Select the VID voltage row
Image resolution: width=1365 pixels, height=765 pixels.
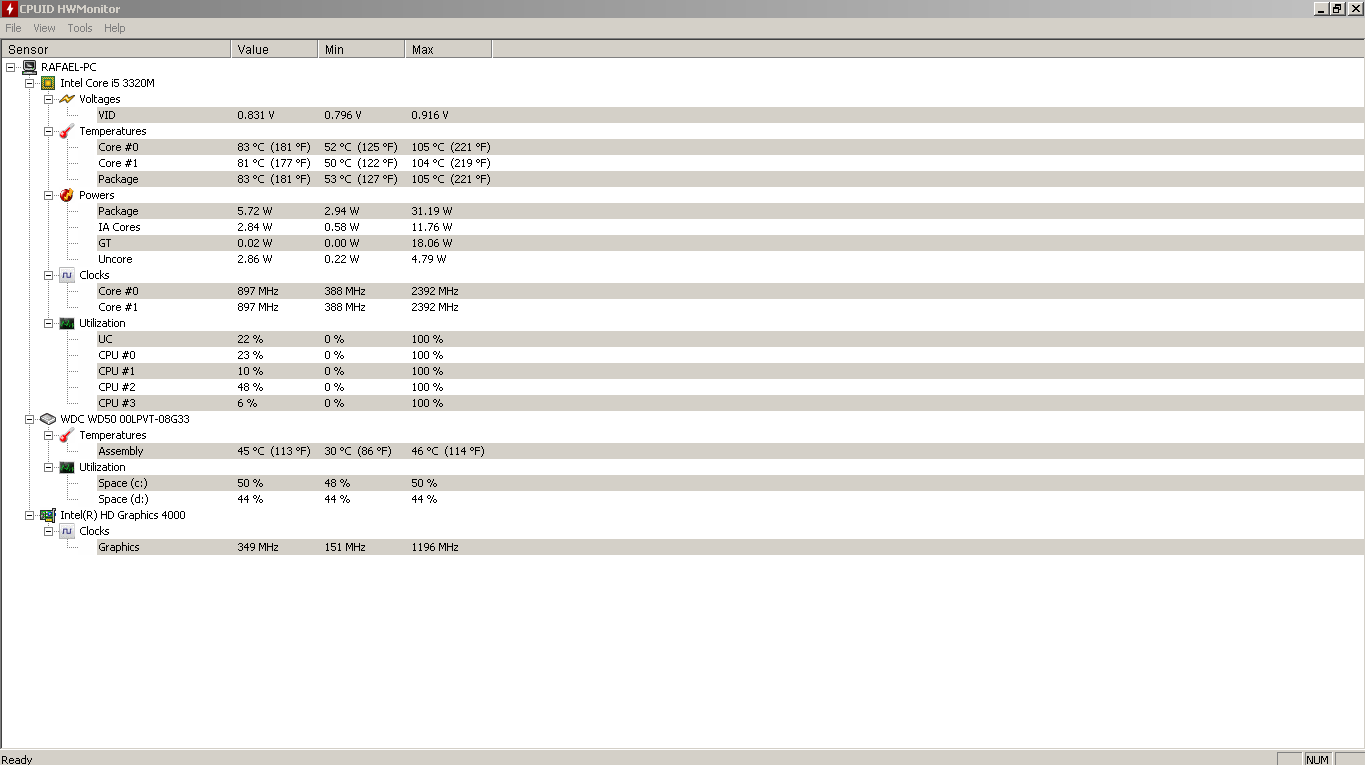[730, 115]
